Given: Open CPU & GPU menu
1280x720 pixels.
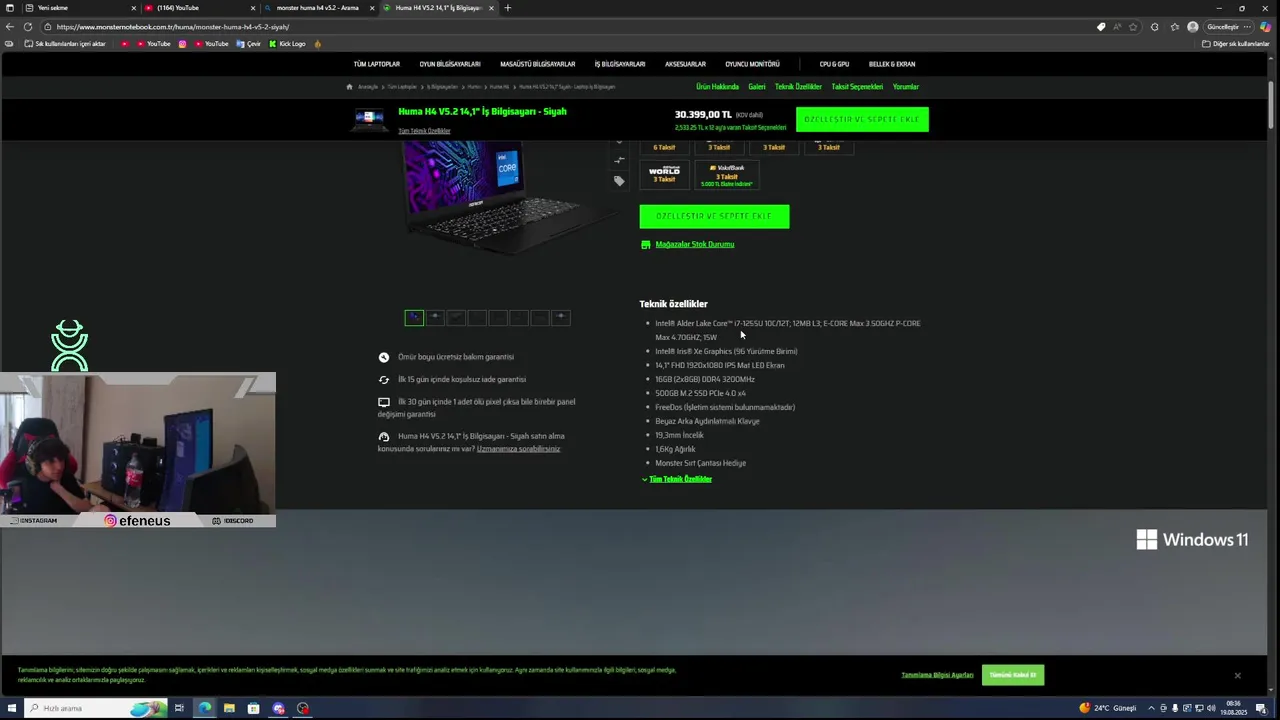Looking at the screenshot, I should 834,64.
